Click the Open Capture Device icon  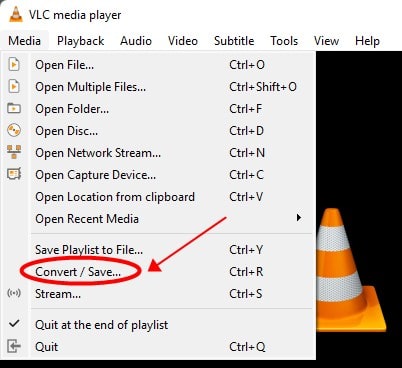(x=14, y=174)
